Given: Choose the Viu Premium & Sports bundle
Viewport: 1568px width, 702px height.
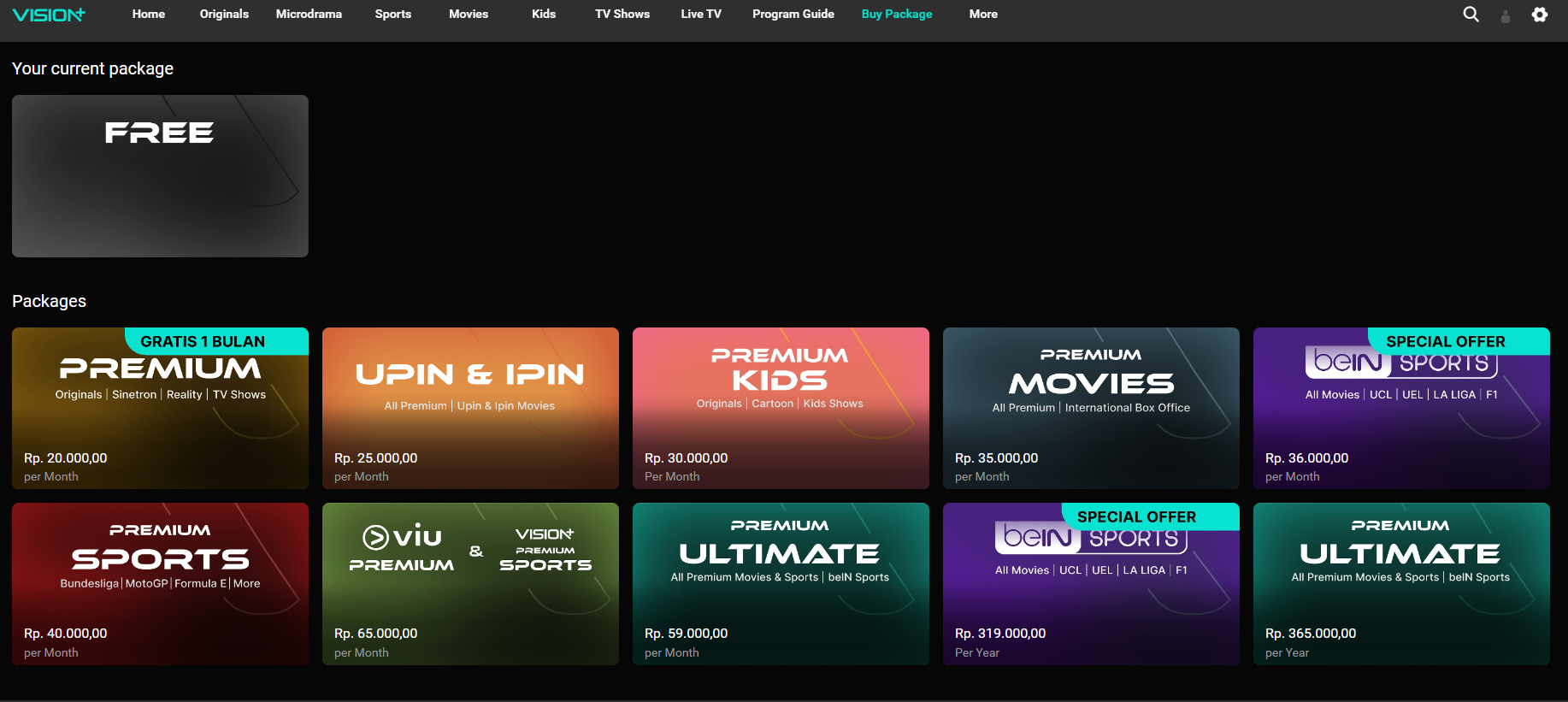Looking at the screenshot, I should point(470,584).
